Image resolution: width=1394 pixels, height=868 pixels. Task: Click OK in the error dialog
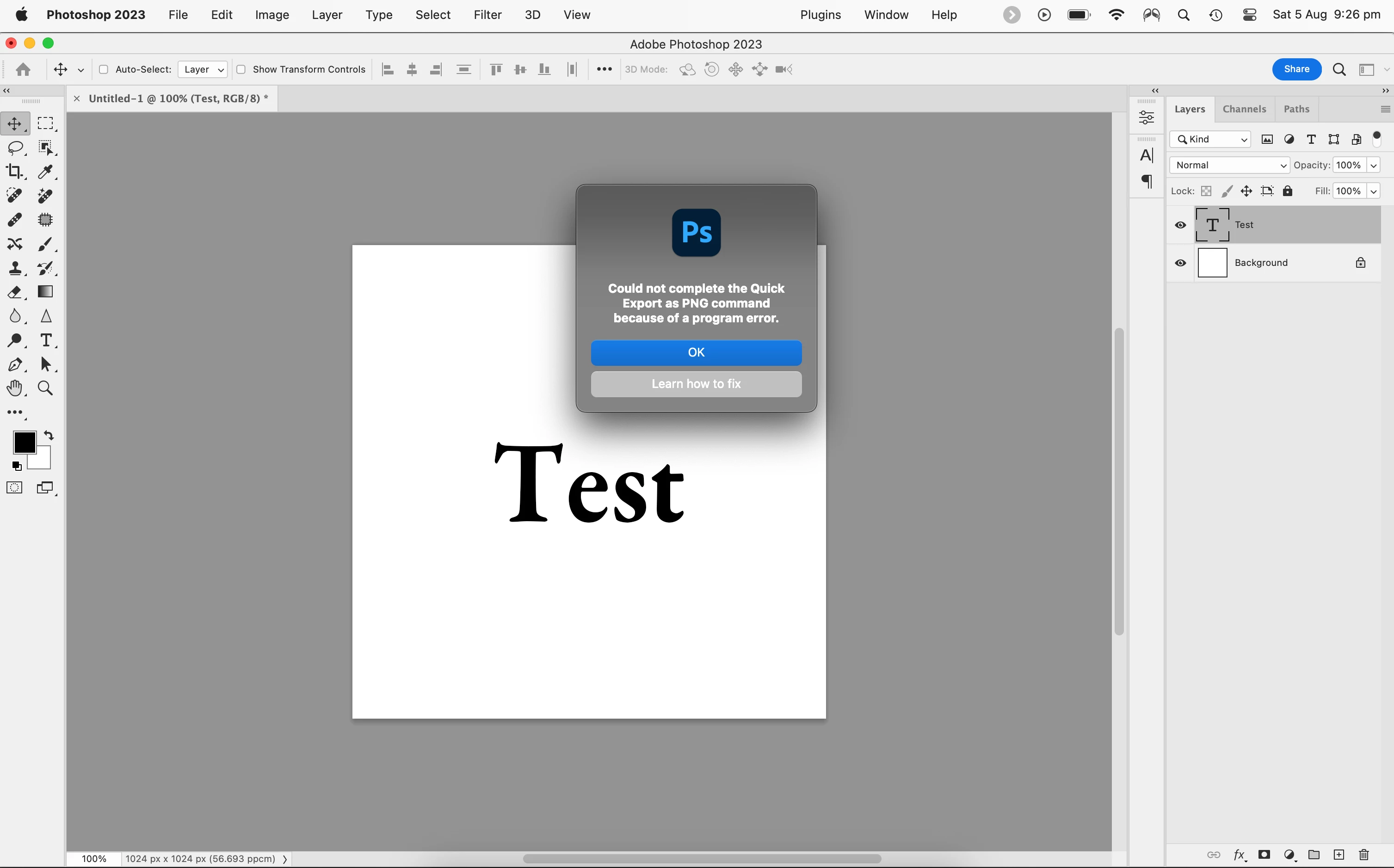point(696,352)
